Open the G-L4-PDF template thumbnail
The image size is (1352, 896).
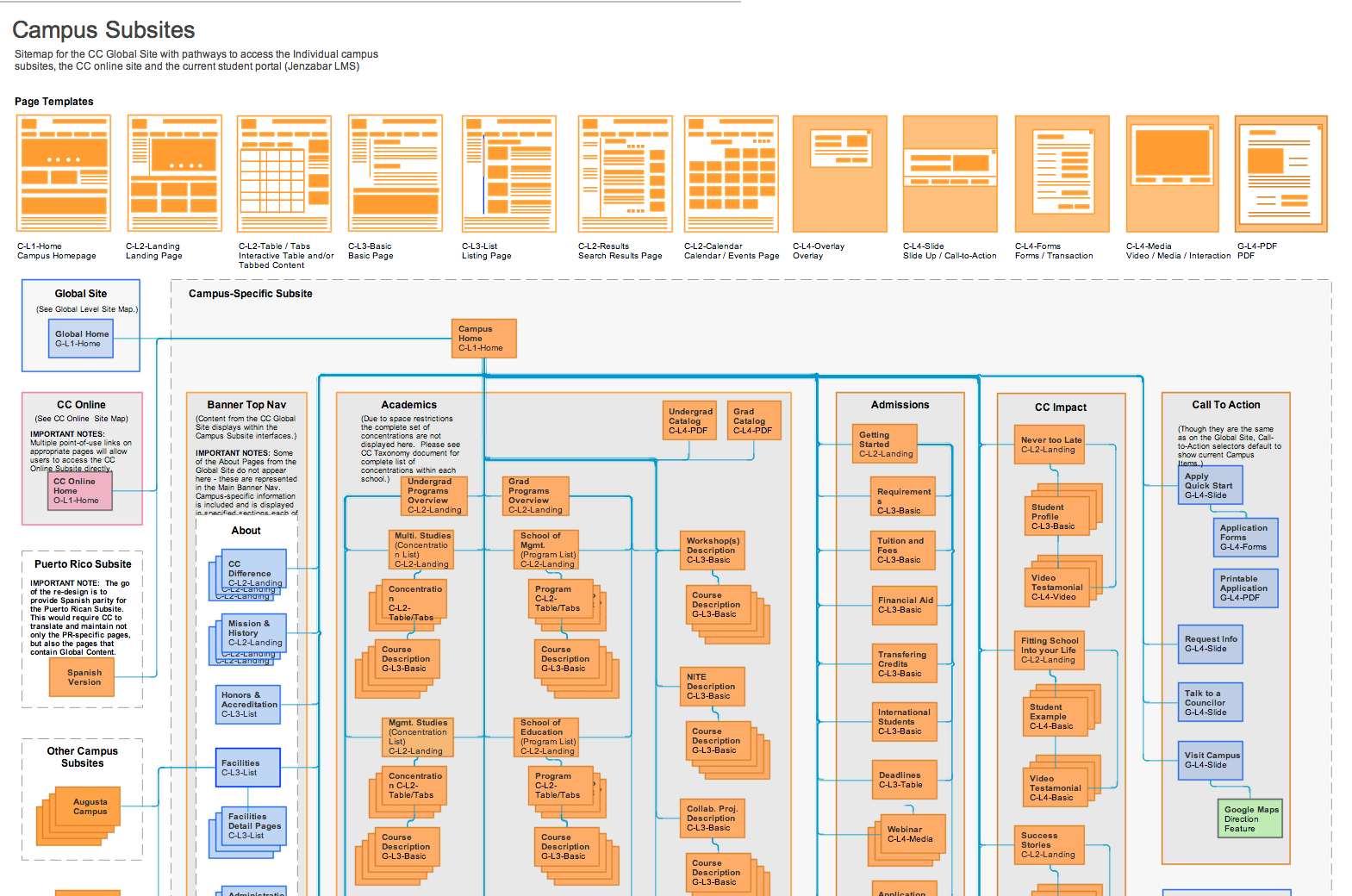click(x=1281, y=174)
